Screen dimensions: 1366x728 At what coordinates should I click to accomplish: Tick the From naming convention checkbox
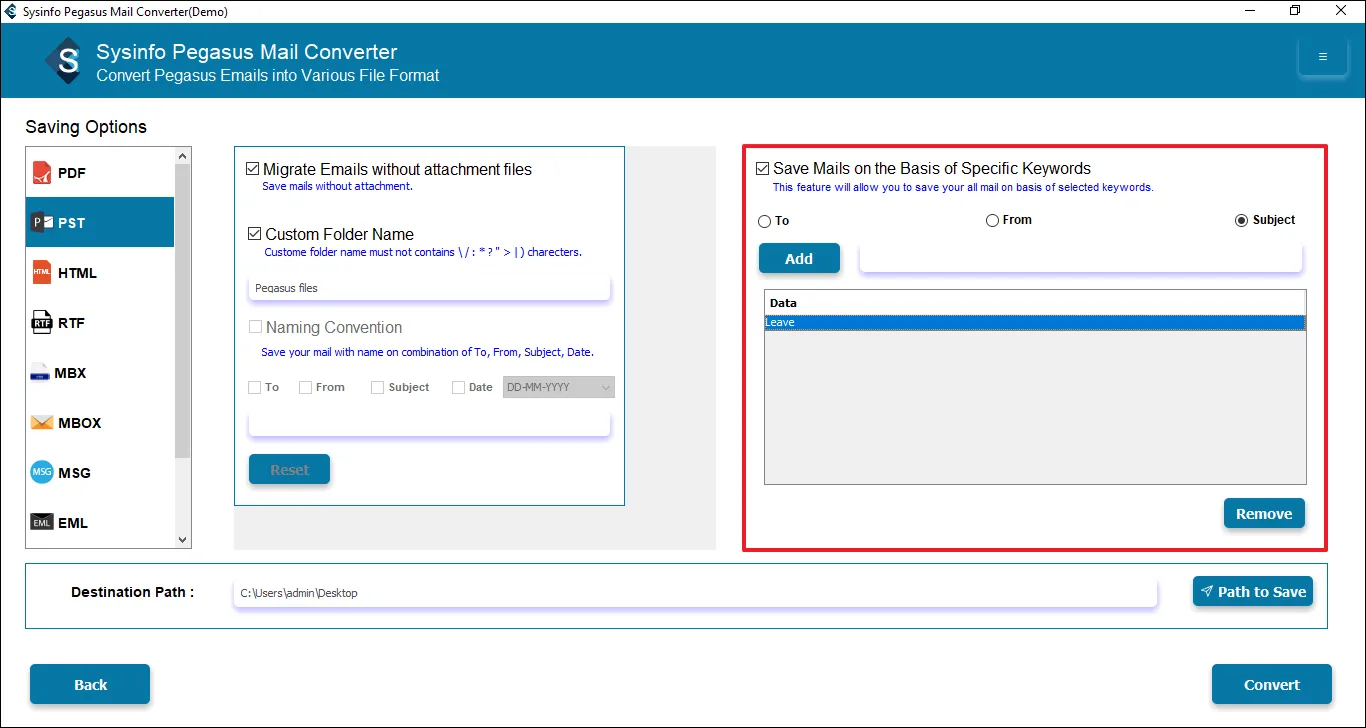tap(305, 387)
